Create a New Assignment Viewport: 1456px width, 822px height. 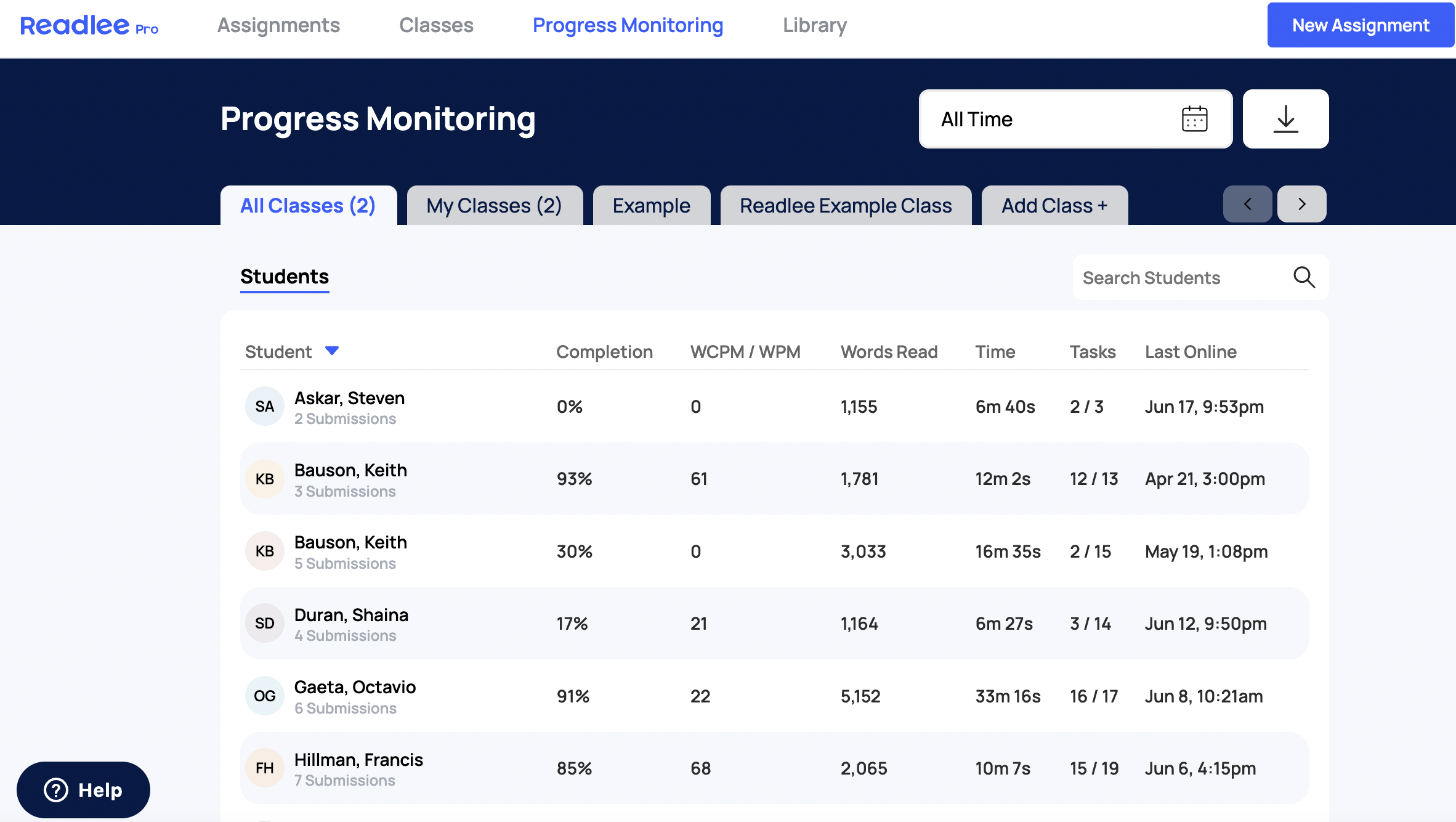pos(1361,25)
